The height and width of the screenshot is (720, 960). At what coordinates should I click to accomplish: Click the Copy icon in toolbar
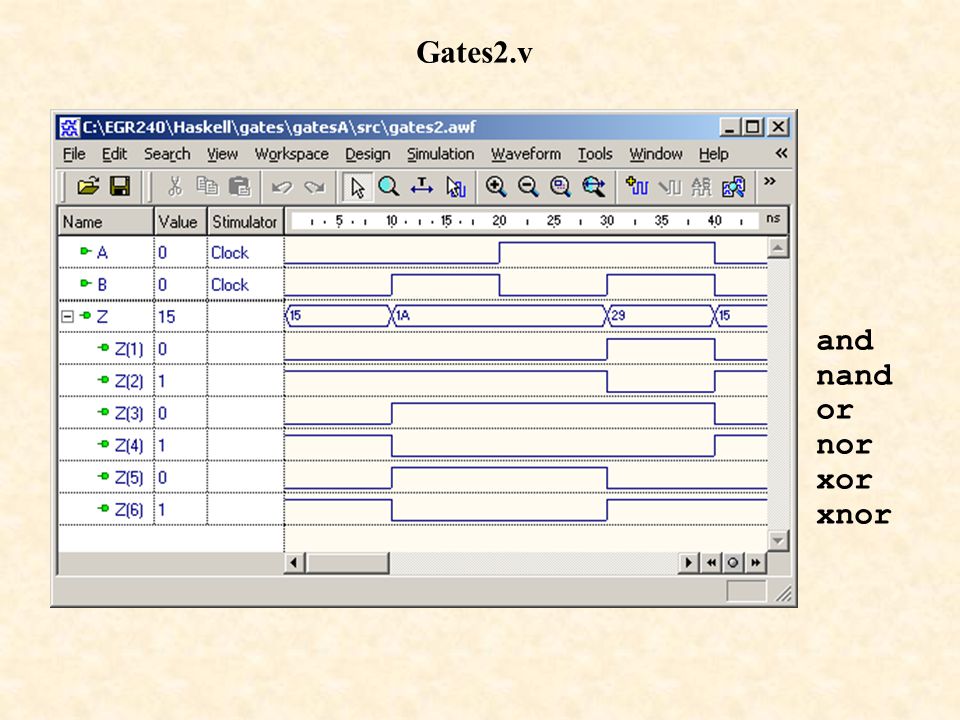tap(207, 186)
